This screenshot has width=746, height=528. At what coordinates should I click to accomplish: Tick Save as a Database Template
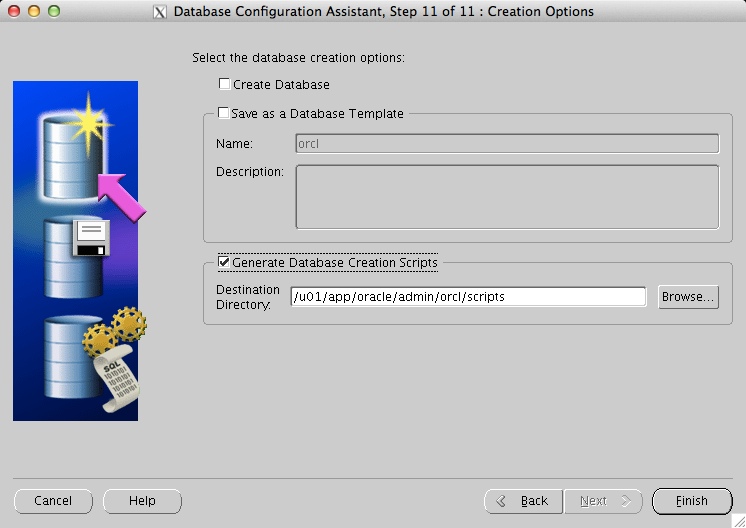224,113
